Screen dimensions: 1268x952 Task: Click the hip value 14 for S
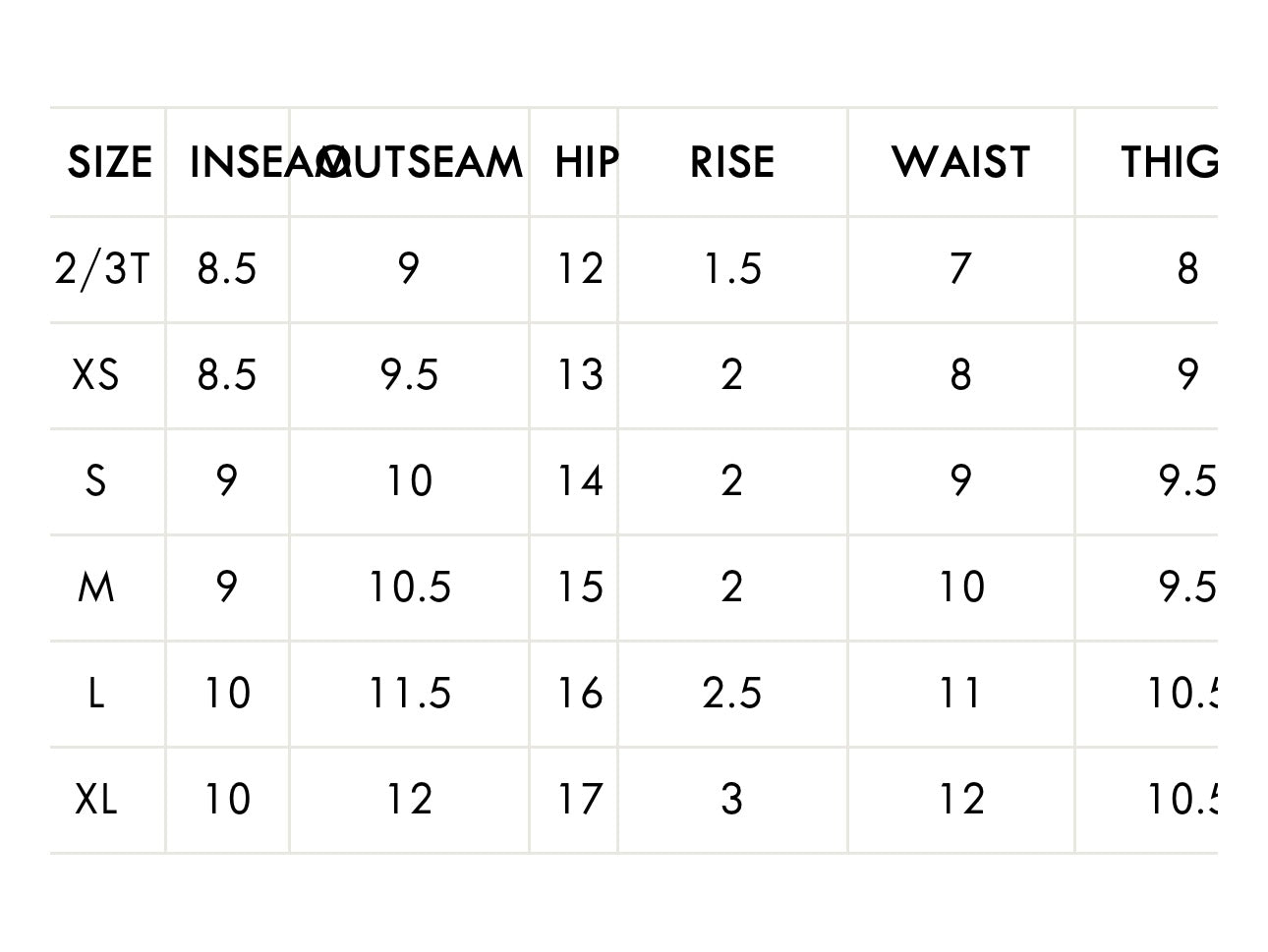[580, 481]
